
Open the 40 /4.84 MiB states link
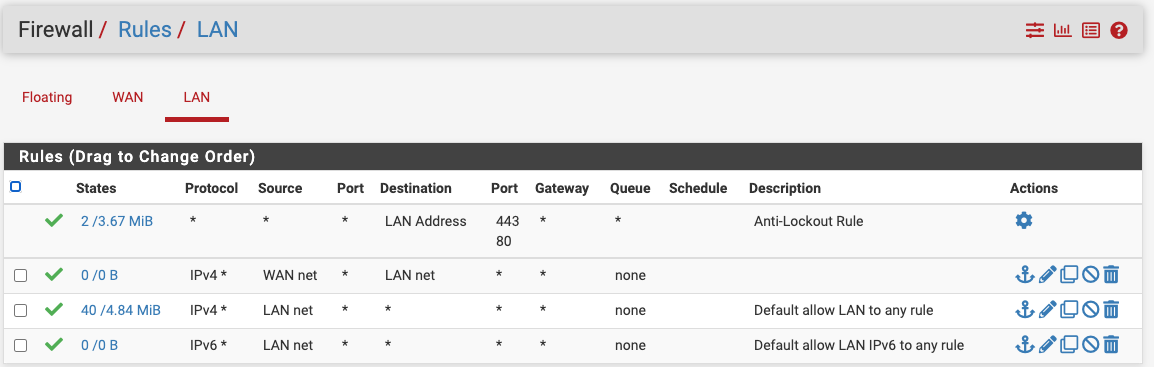pos(121,310)
